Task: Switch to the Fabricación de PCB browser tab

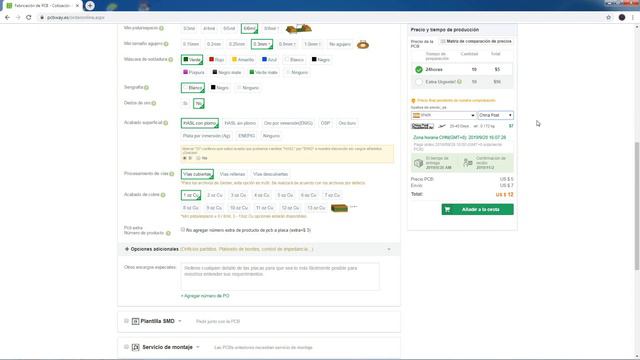Action: coord(42,6)
